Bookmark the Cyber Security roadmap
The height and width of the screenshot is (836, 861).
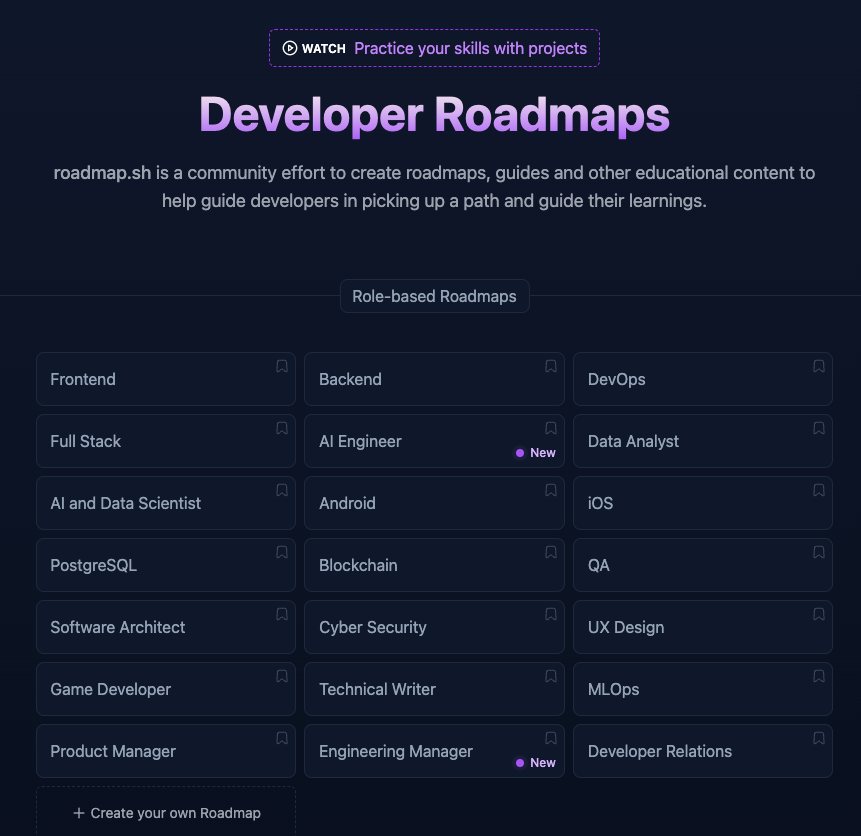point(551,615)
